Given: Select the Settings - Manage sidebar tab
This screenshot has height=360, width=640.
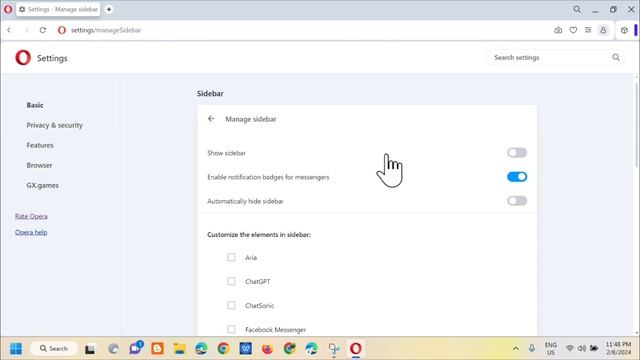Looking at the screenshot, I should pos(58,9).
